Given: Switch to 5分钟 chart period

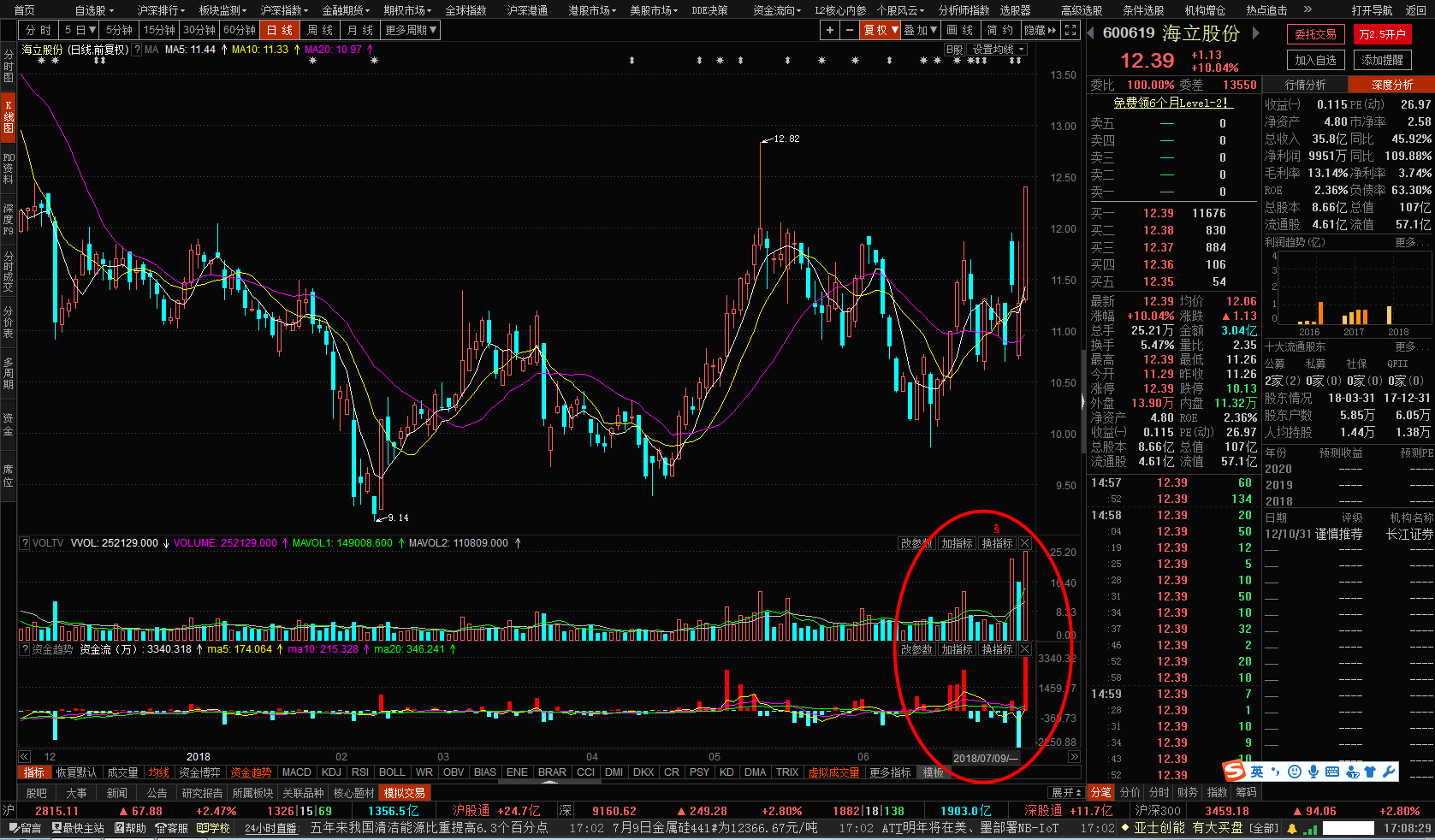Looking at the screenshot, I should (120, 30).
